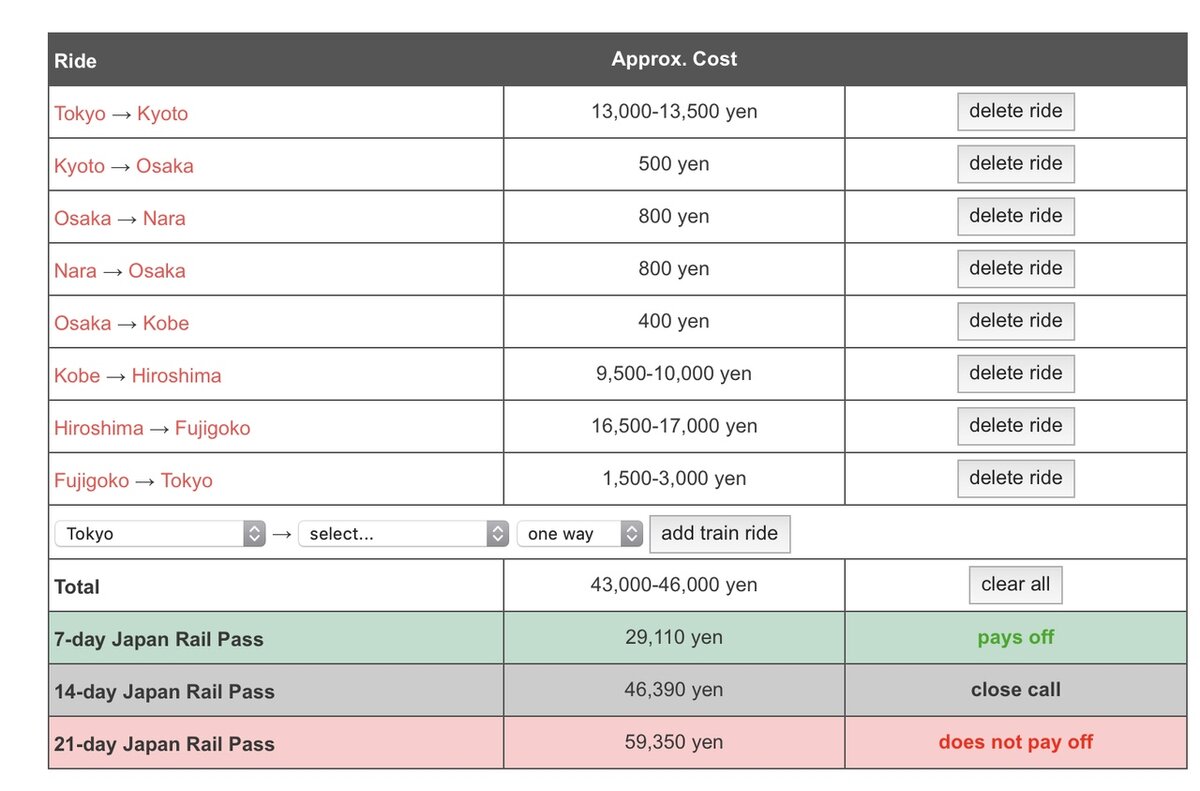Delete the Osaka to Nara ride
The width and height of the screenshot is (1200, 791).
point(1016,216)
